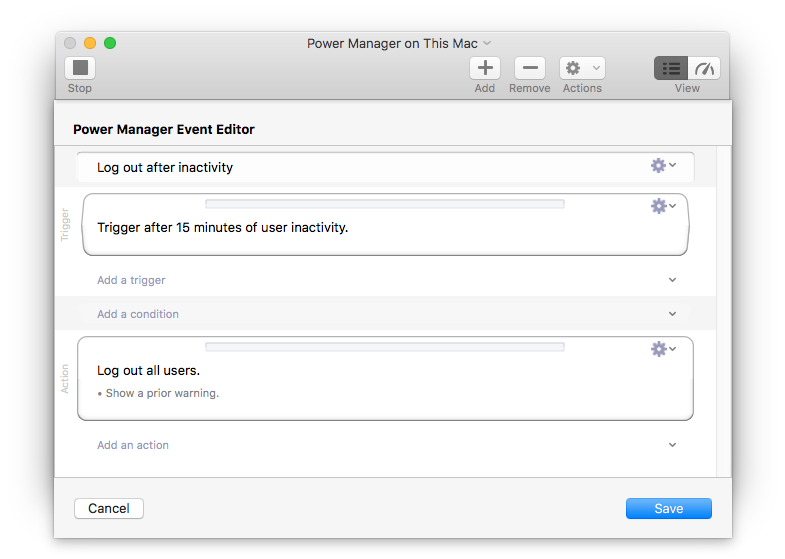Click the Remove minus toolbar button

530,68
